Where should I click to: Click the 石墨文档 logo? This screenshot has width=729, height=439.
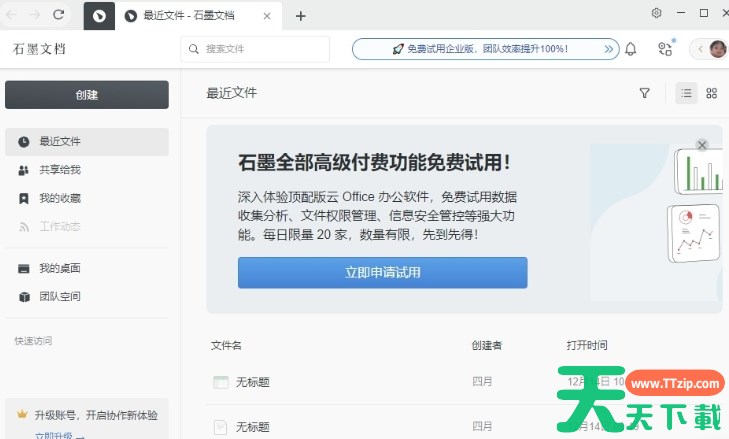(39, 49)
